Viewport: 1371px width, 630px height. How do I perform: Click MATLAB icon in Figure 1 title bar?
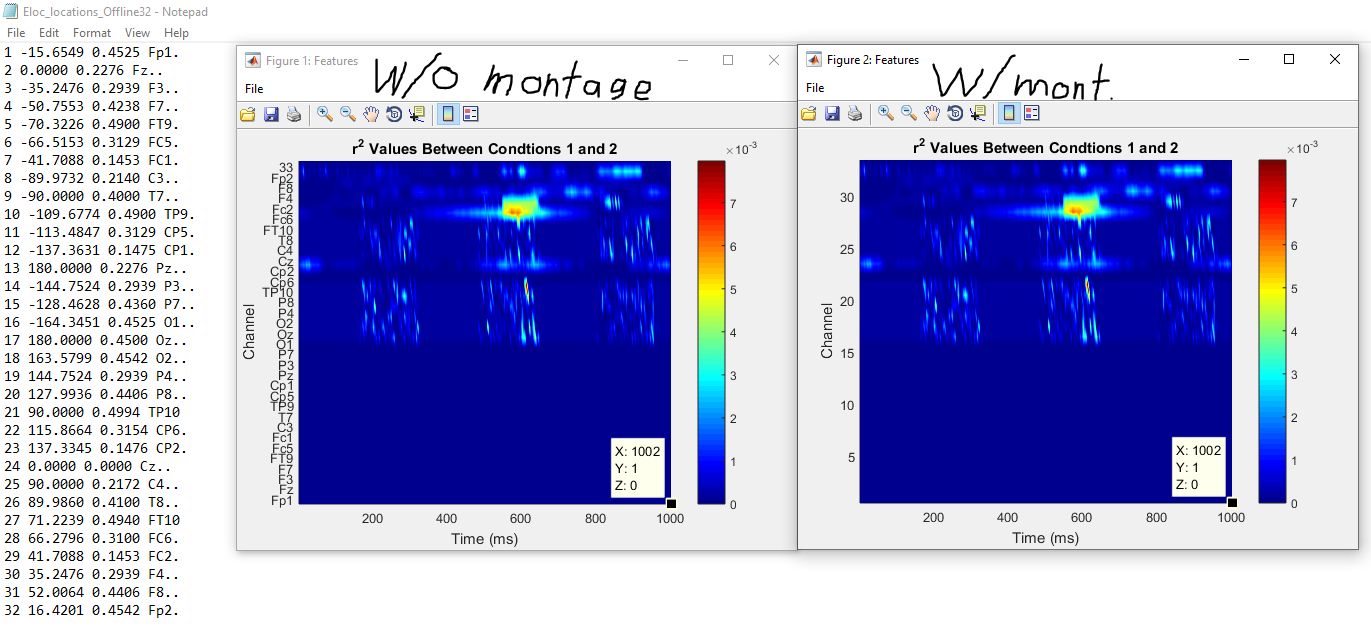pyautogui.click(x=253, y=61)
